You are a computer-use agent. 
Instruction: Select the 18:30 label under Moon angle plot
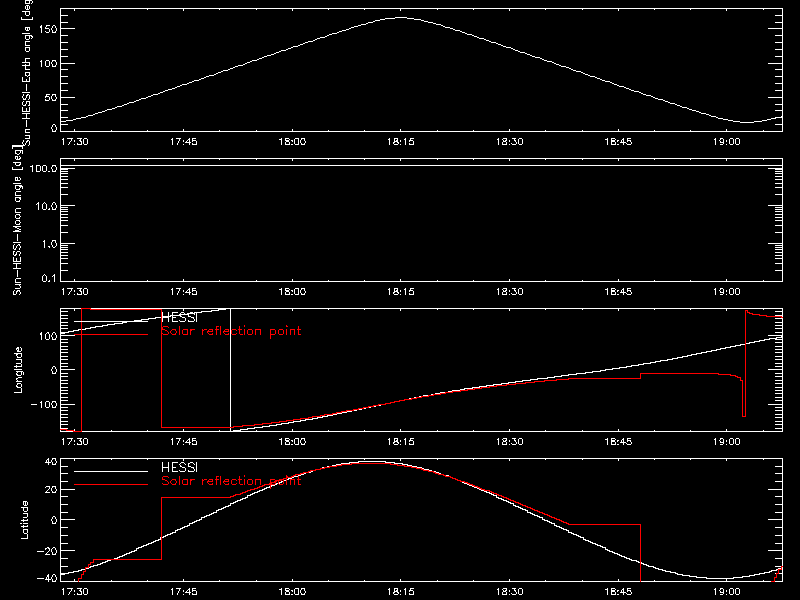[x=509, y=291]
